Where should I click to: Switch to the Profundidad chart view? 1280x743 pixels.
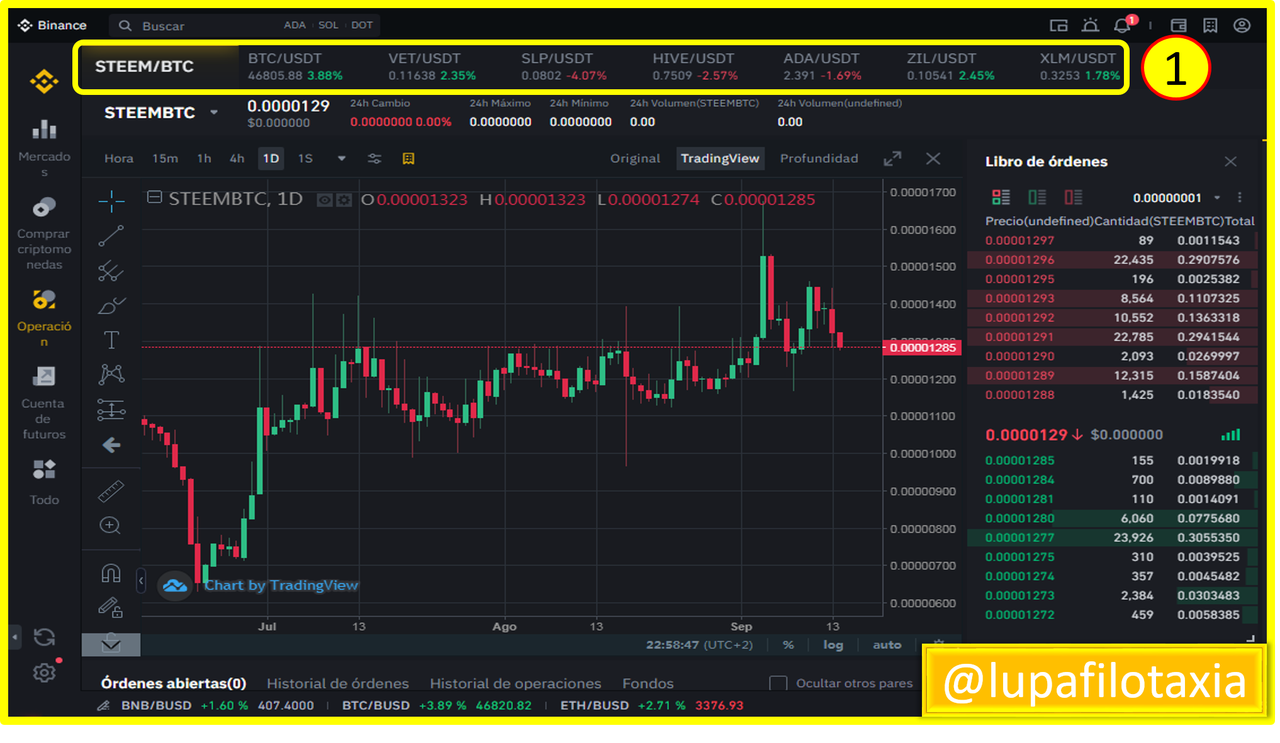[819, 159]
